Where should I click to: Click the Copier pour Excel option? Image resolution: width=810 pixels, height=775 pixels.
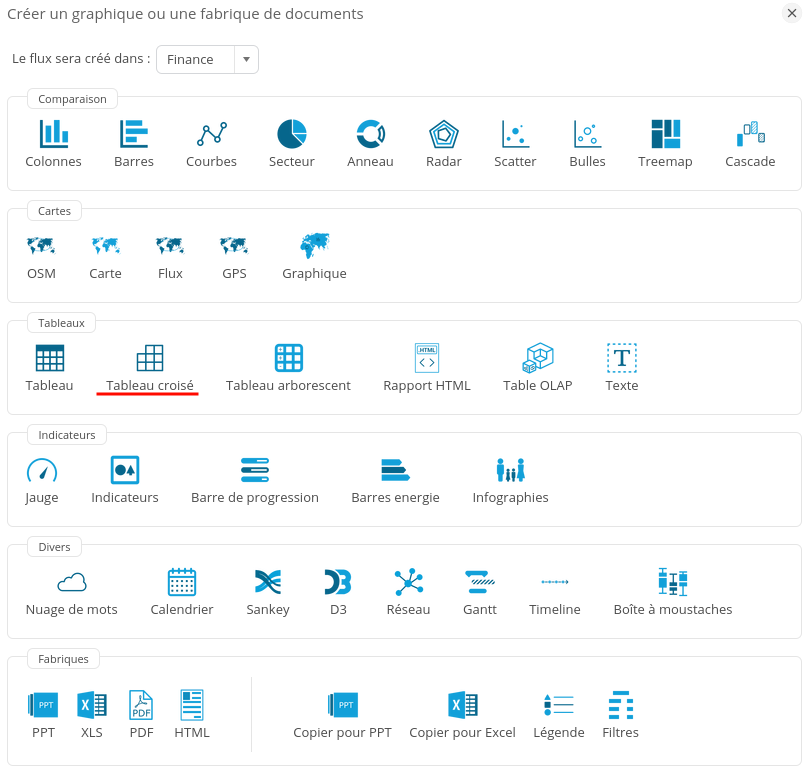pyautogui.click(x=462, y=706)
